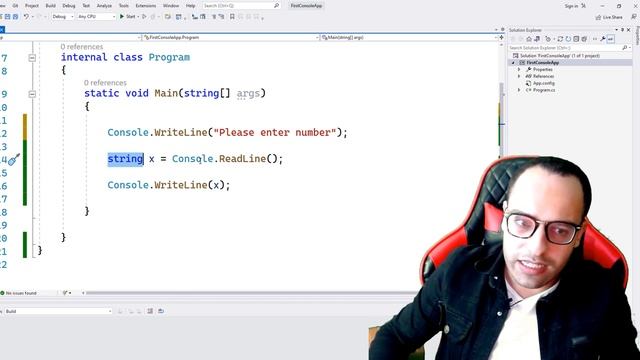This screenshot has width=640, height=360.
Task: Open the Tools menu
Action: coord(124,6)
